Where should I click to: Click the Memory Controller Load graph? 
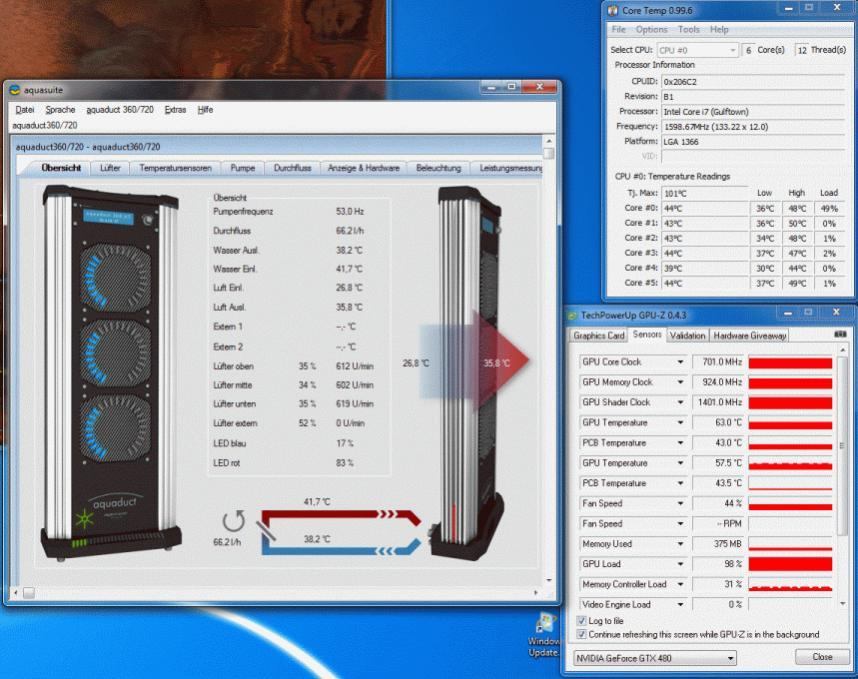point(790,584)
